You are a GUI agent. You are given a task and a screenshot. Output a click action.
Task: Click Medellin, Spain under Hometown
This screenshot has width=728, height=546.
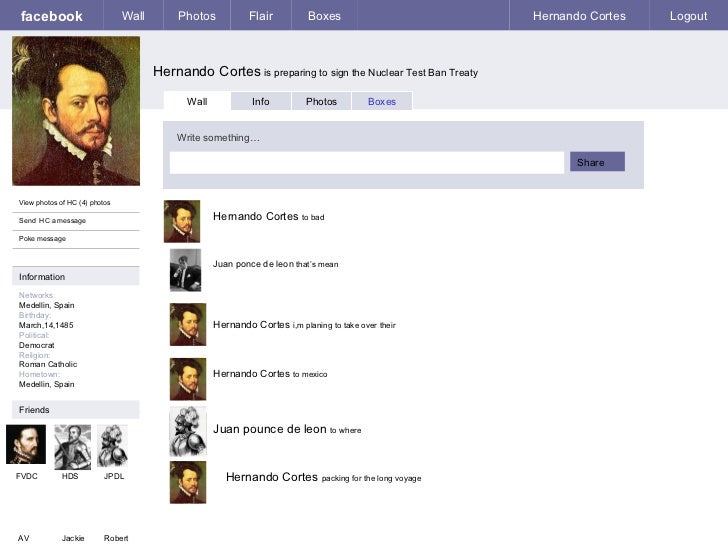[x=46, y=384]
